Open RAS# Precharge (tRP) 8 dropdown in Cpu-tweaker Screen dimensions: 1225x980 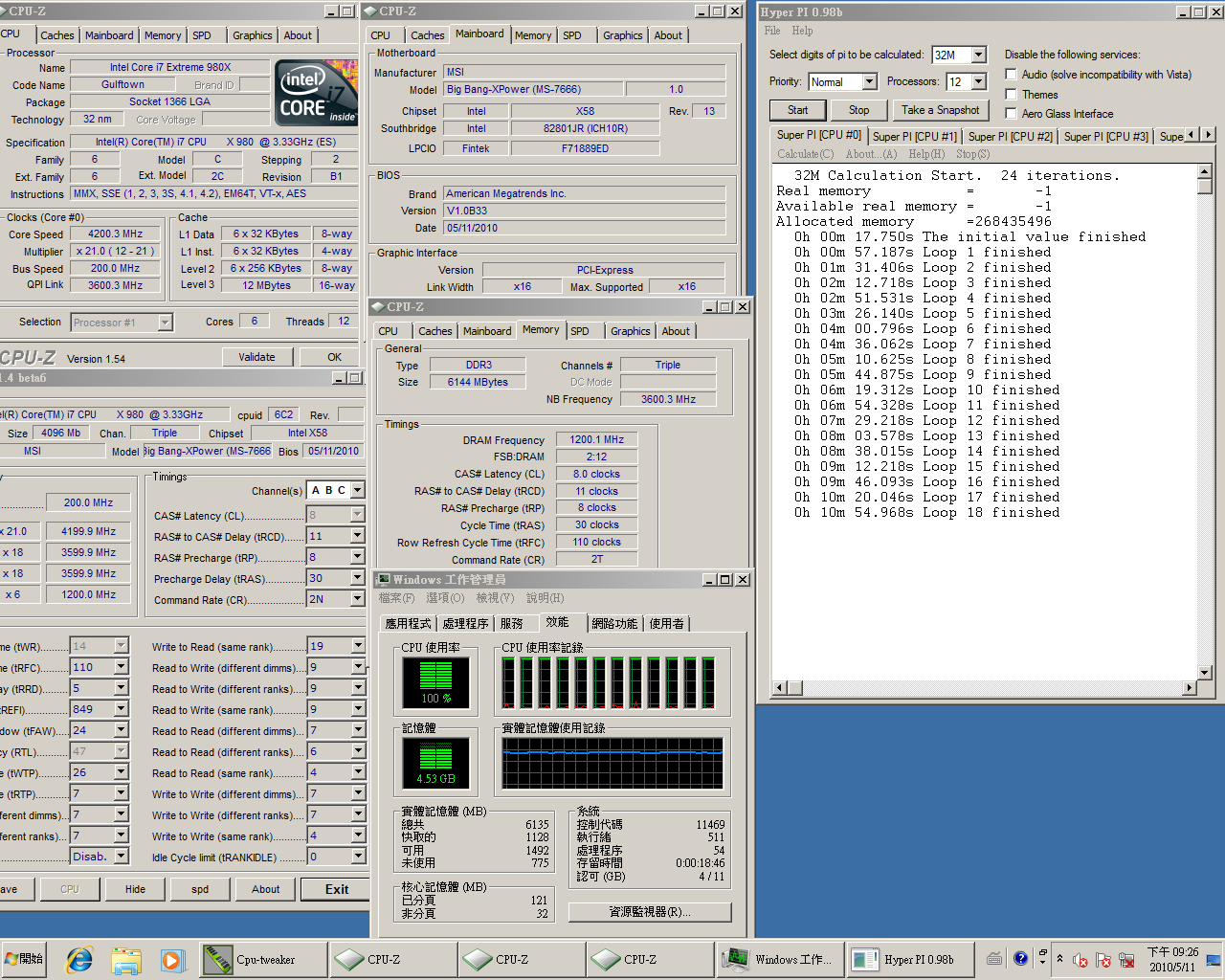pyautogui.click(x=358, y=557)
